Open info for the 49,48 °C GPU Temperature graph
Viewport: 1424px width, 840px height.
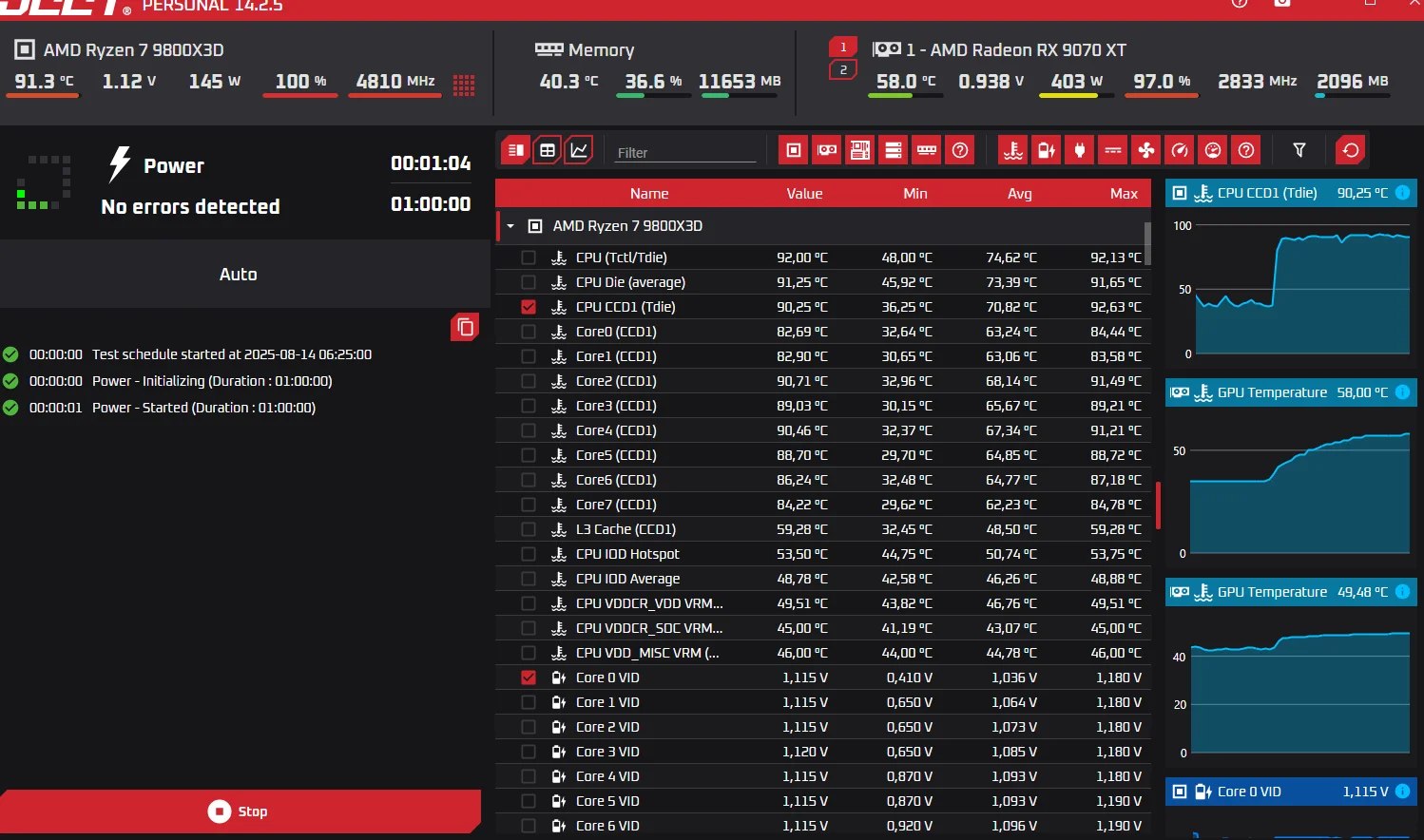[x=1402, y=592]
